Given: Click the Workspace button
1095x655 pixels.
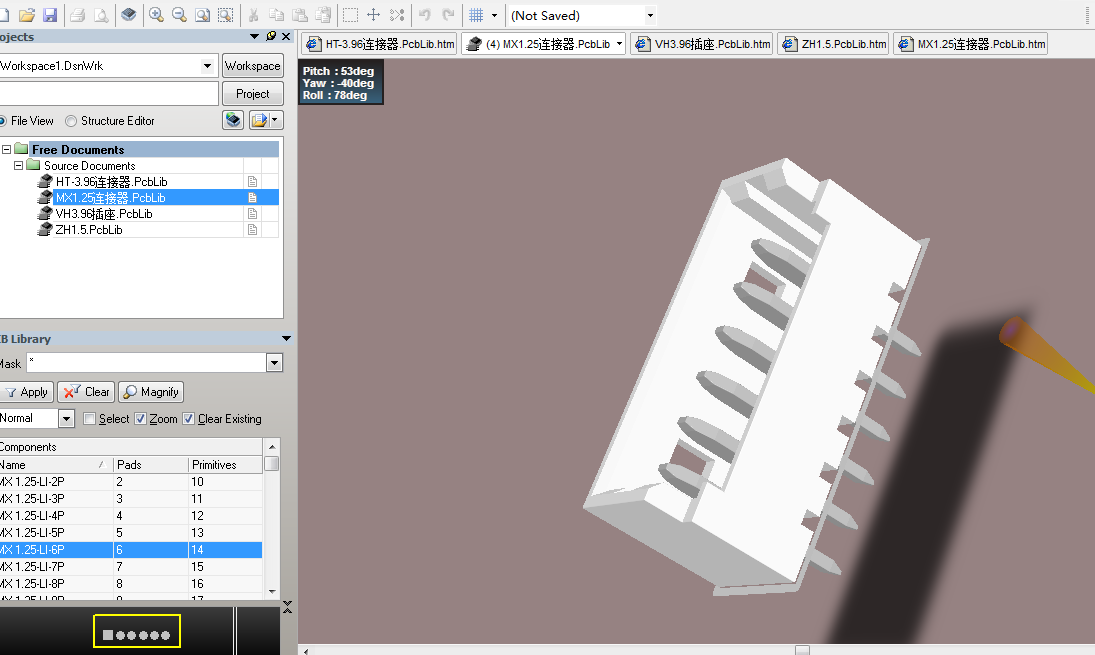Looking at the screenshot, I should click(x=252, y=66).
